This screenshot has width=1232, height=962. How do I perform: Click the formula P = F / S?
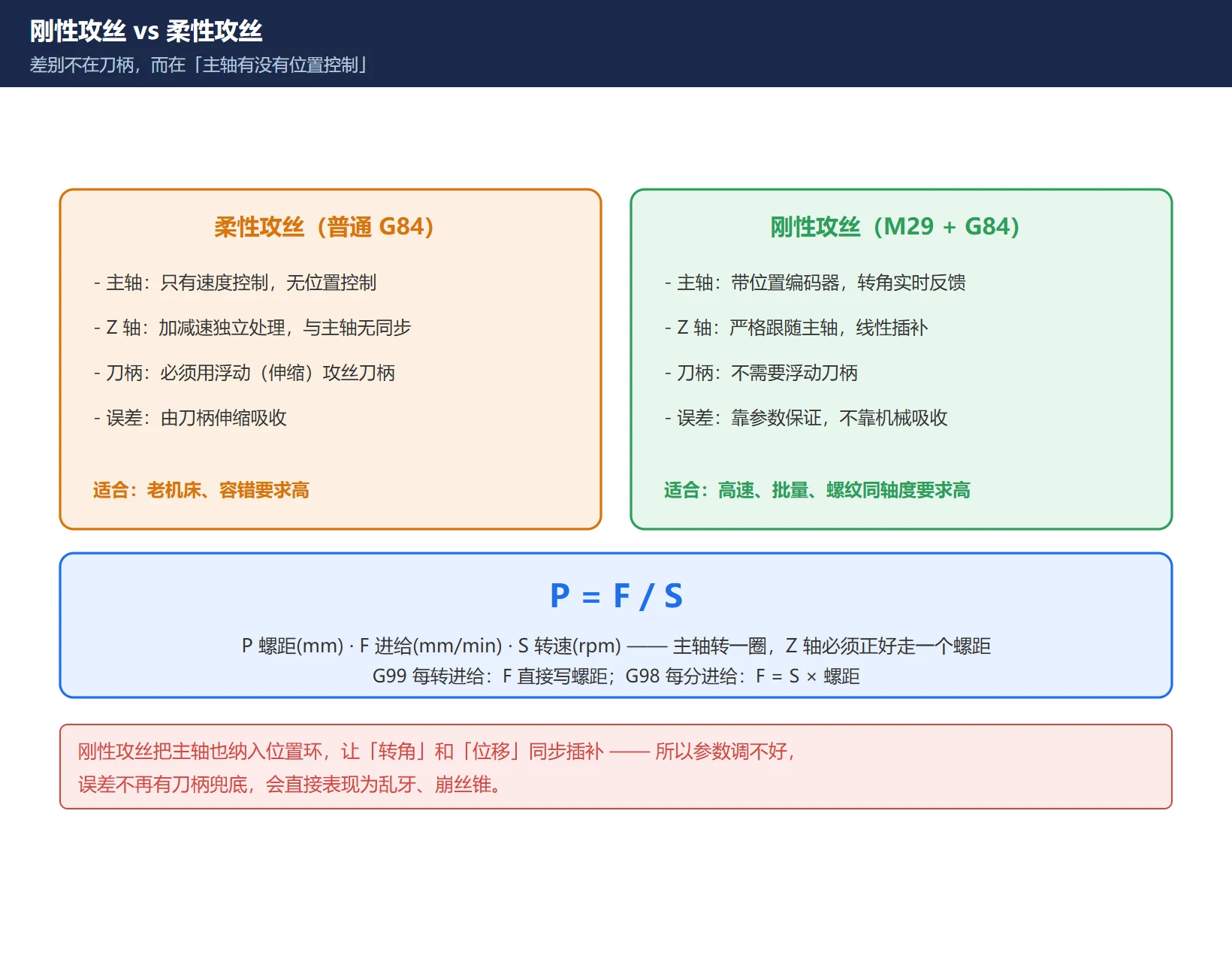click(x=616, y=596)
